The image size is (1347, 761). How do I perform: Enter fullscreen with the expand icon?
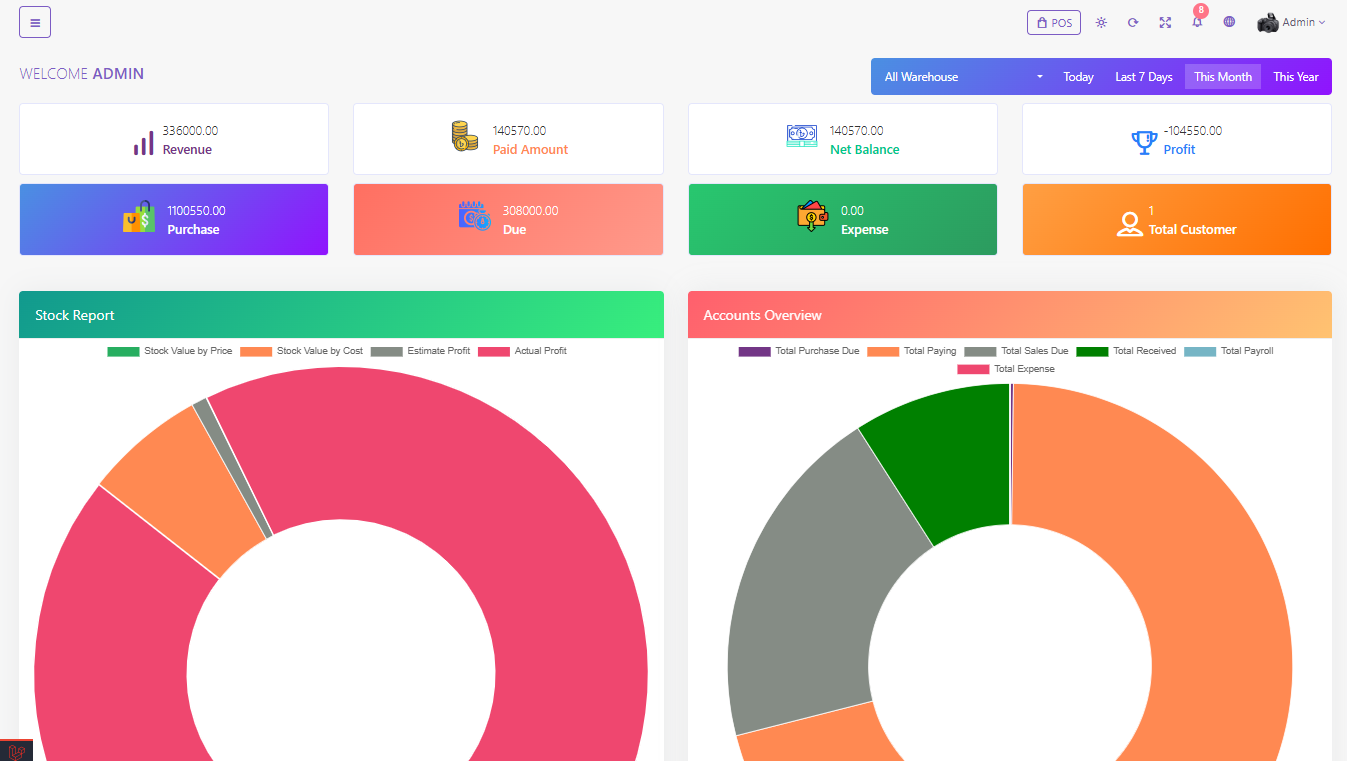pos(1165,22)
